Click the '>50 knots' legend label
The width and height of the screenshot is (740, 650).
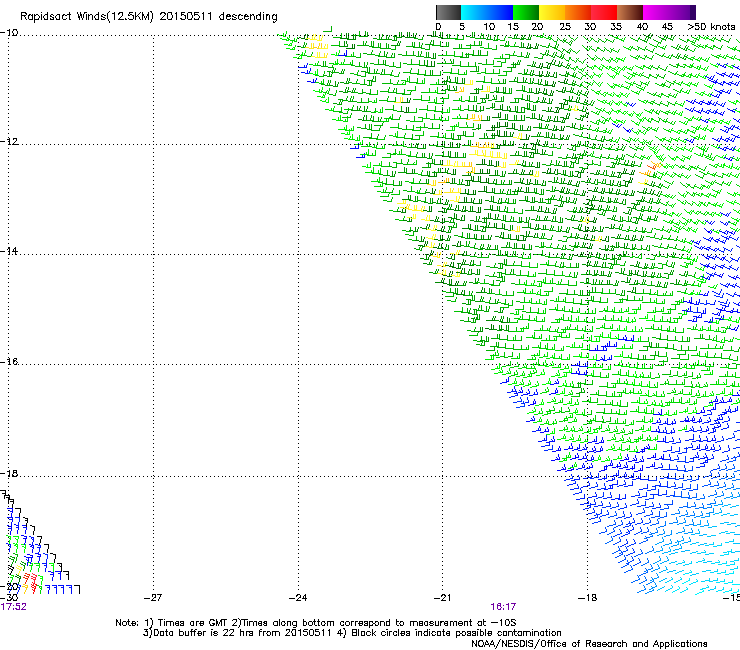[x=711, y=27]
